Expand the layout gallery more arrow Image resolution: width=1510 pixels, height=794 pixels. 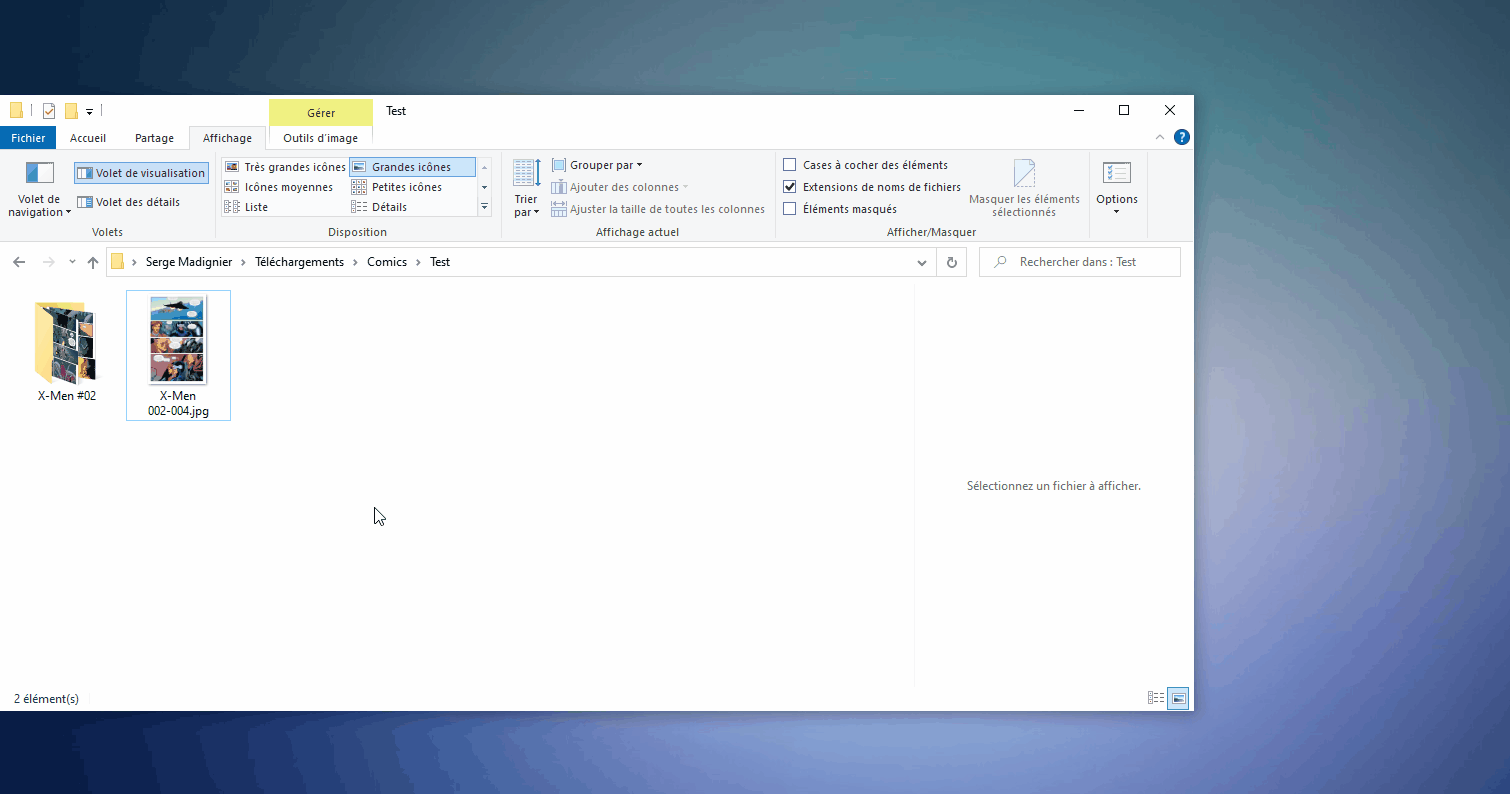(485, 207)
